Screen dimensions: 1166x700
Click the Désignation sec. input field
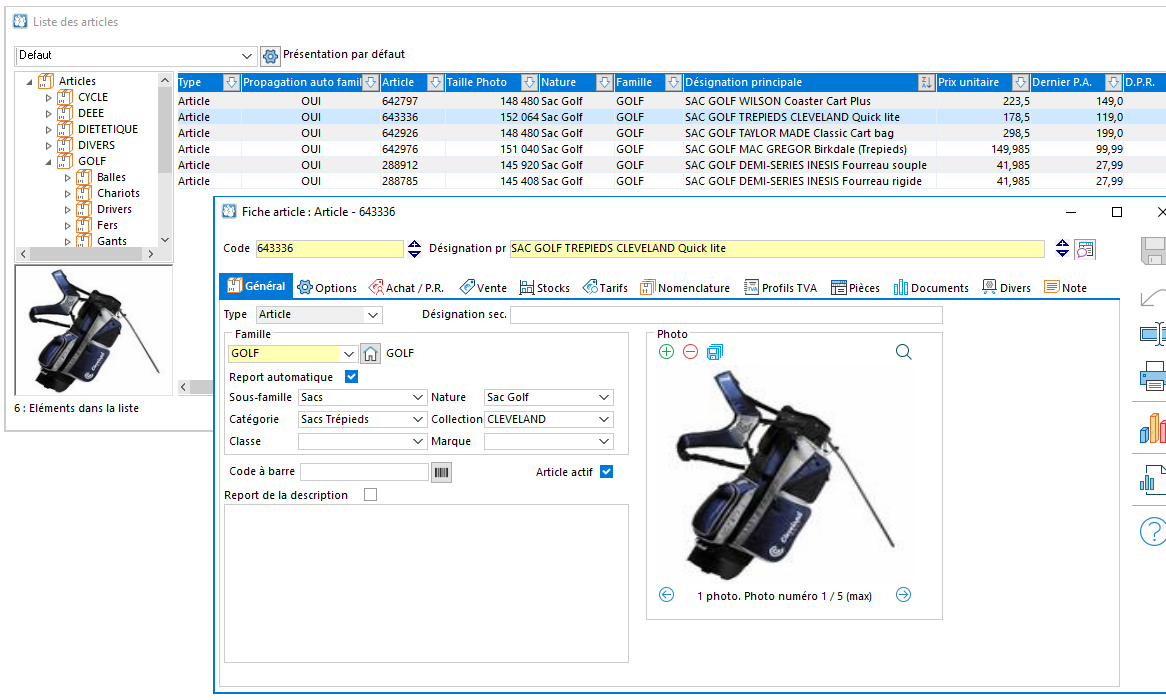727,315
